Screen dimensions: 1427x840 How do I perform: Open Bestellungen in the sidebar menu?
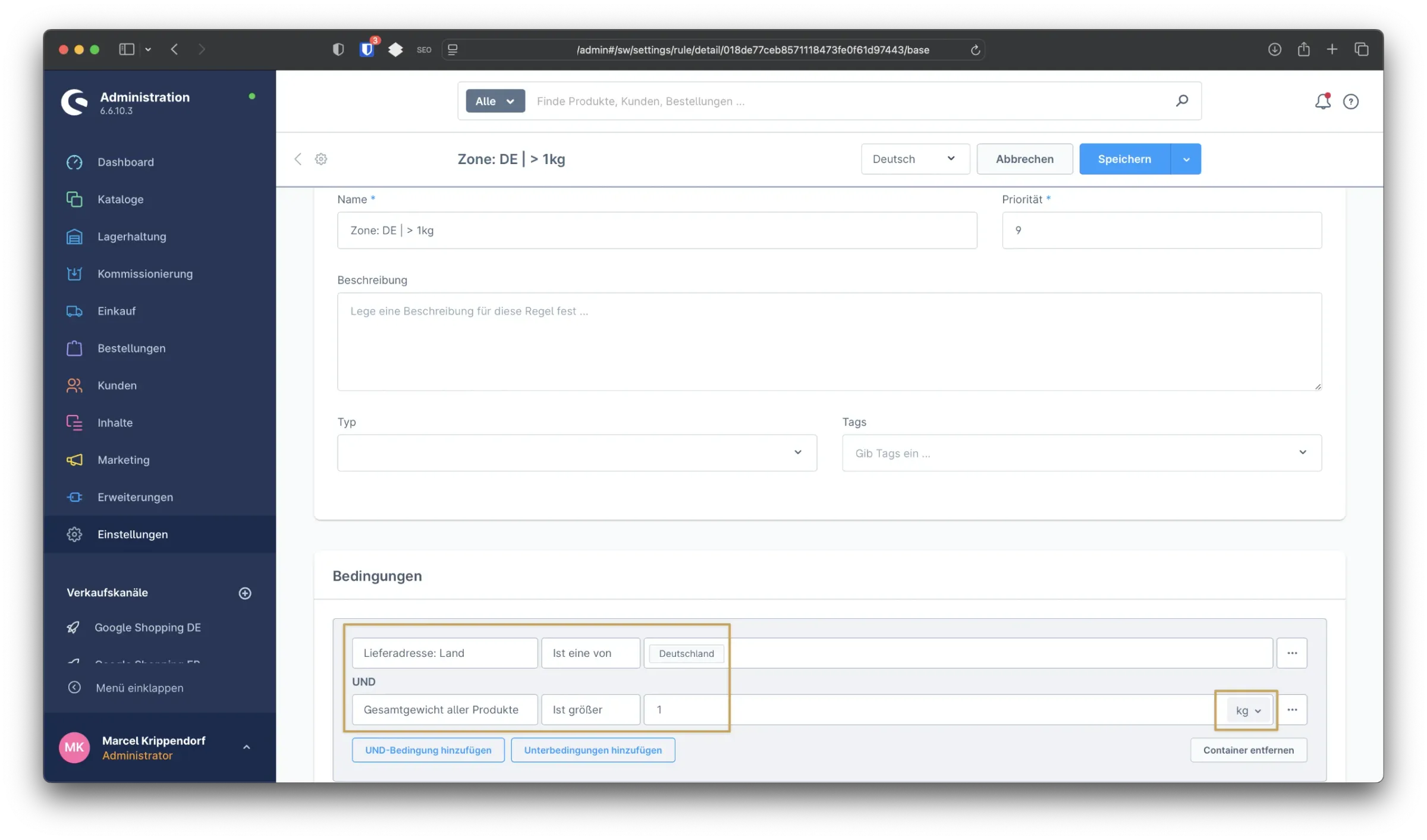[131, 348]
